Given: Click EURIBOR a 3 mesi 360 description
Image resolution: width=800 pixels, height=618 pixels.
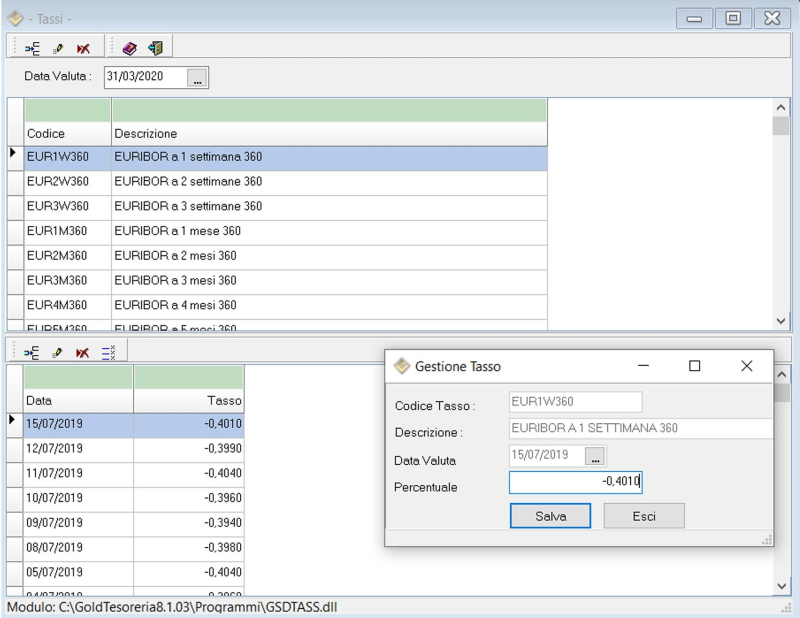Looking at the screenshot, I should coord(175,281).
